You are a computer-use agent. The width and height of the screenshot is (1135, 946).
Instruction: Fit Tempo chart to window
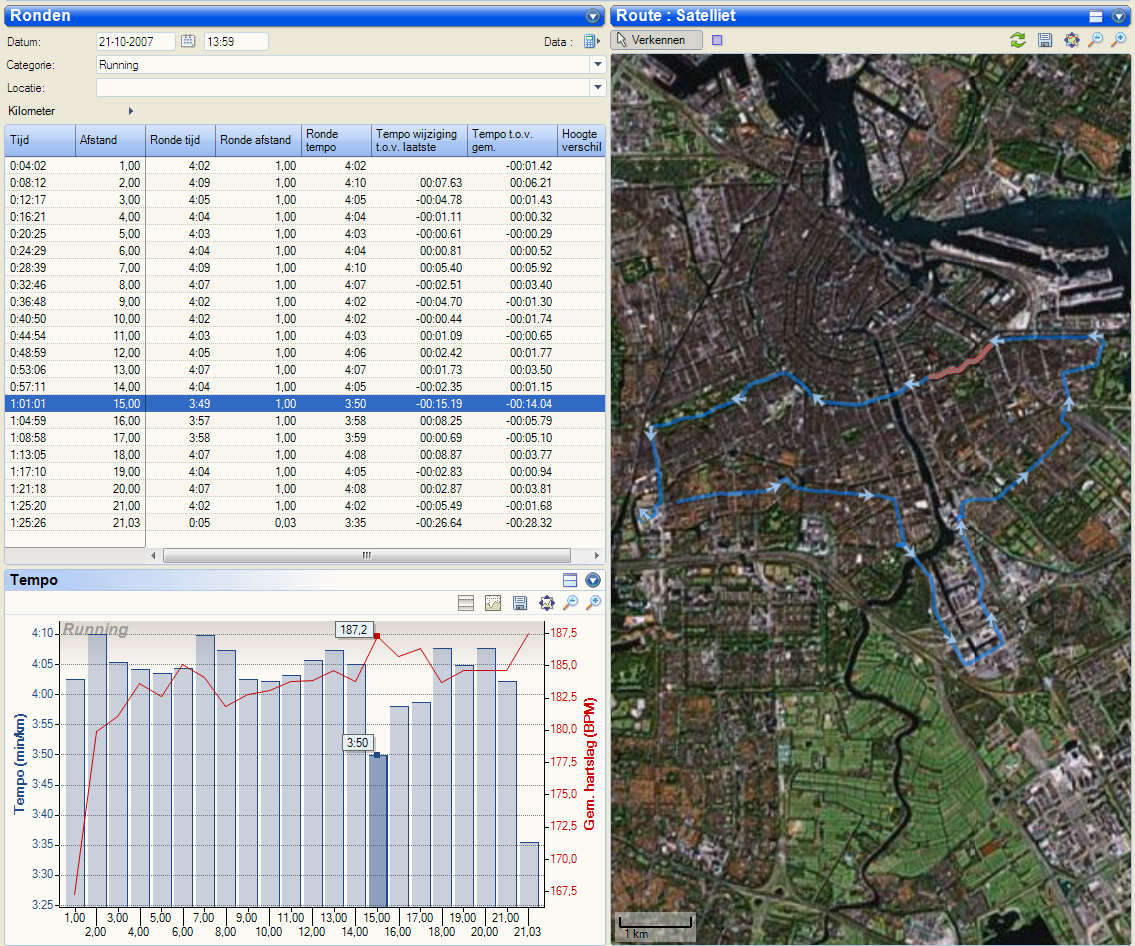546,602
